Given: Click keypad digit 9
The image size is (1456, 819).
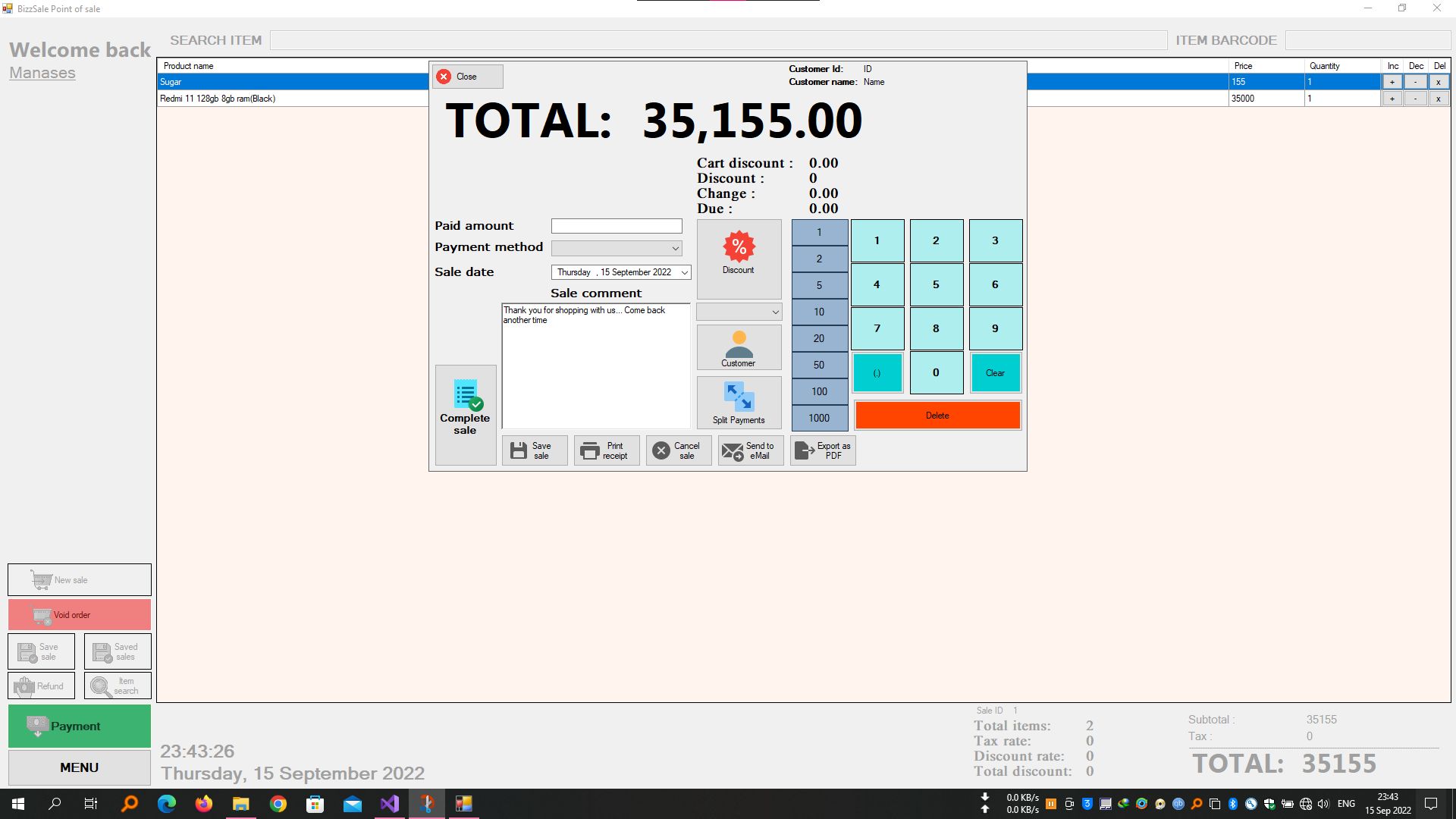Looking at the screenshot, I should 996,328.
